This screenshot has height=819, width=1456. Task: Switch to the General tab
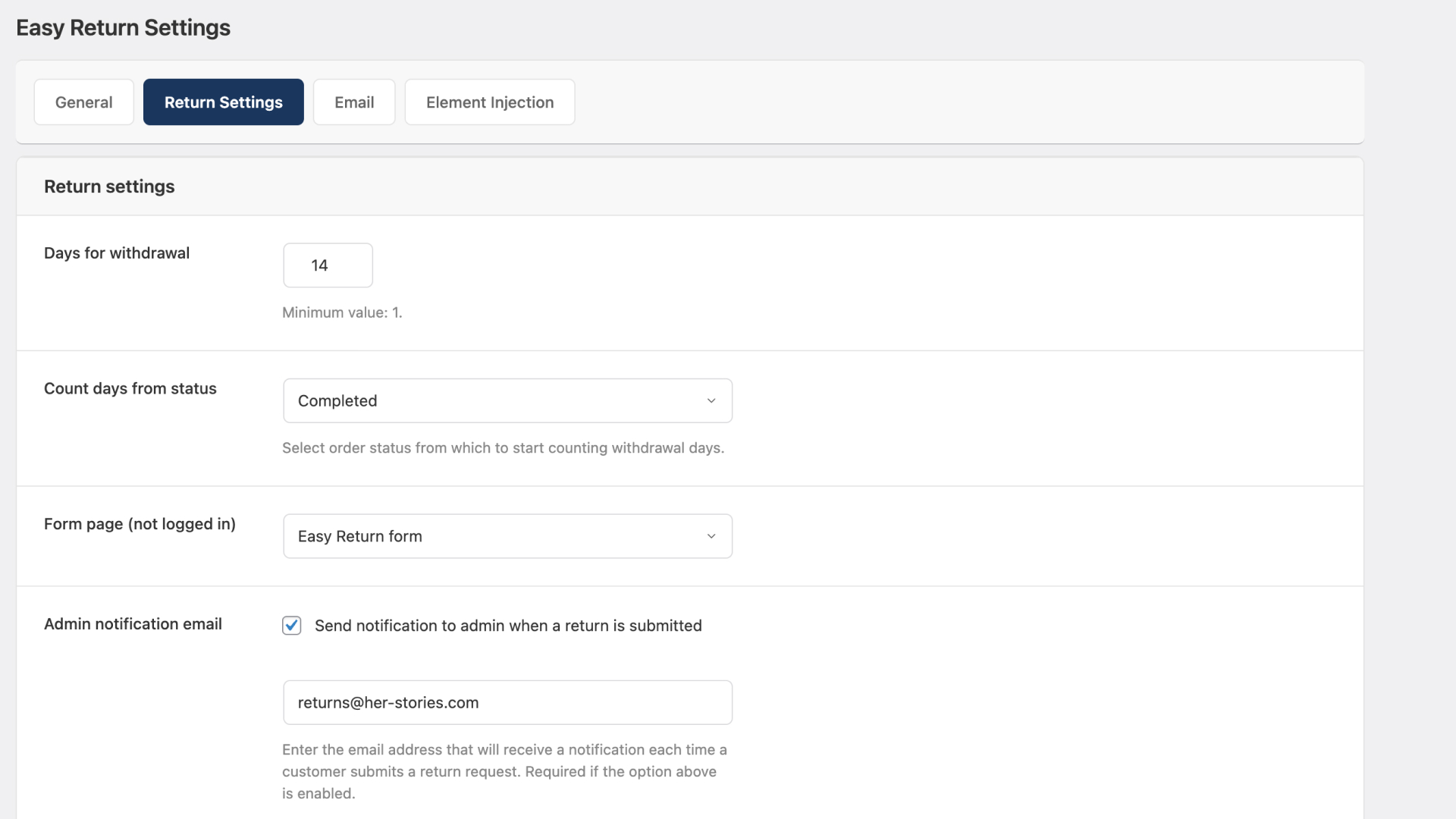[83, 102]
